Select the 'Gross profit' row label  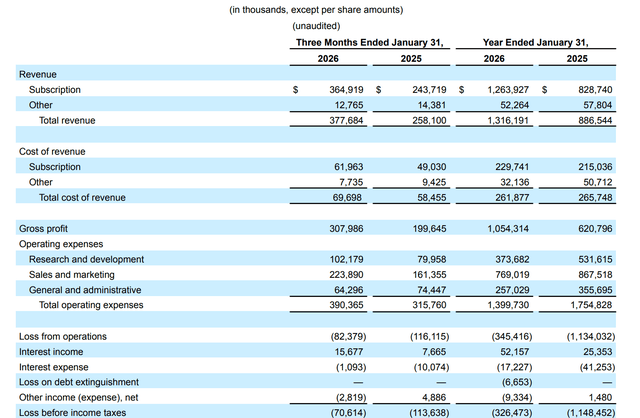pyautogui.click(x=43, y=229)
